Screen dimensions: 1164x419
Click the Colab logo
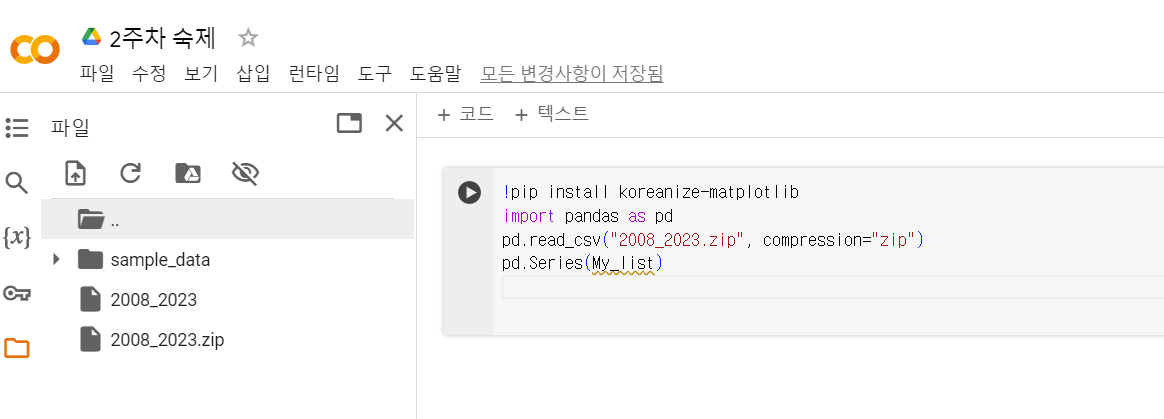pyautogui.click(x=34, y=50)
